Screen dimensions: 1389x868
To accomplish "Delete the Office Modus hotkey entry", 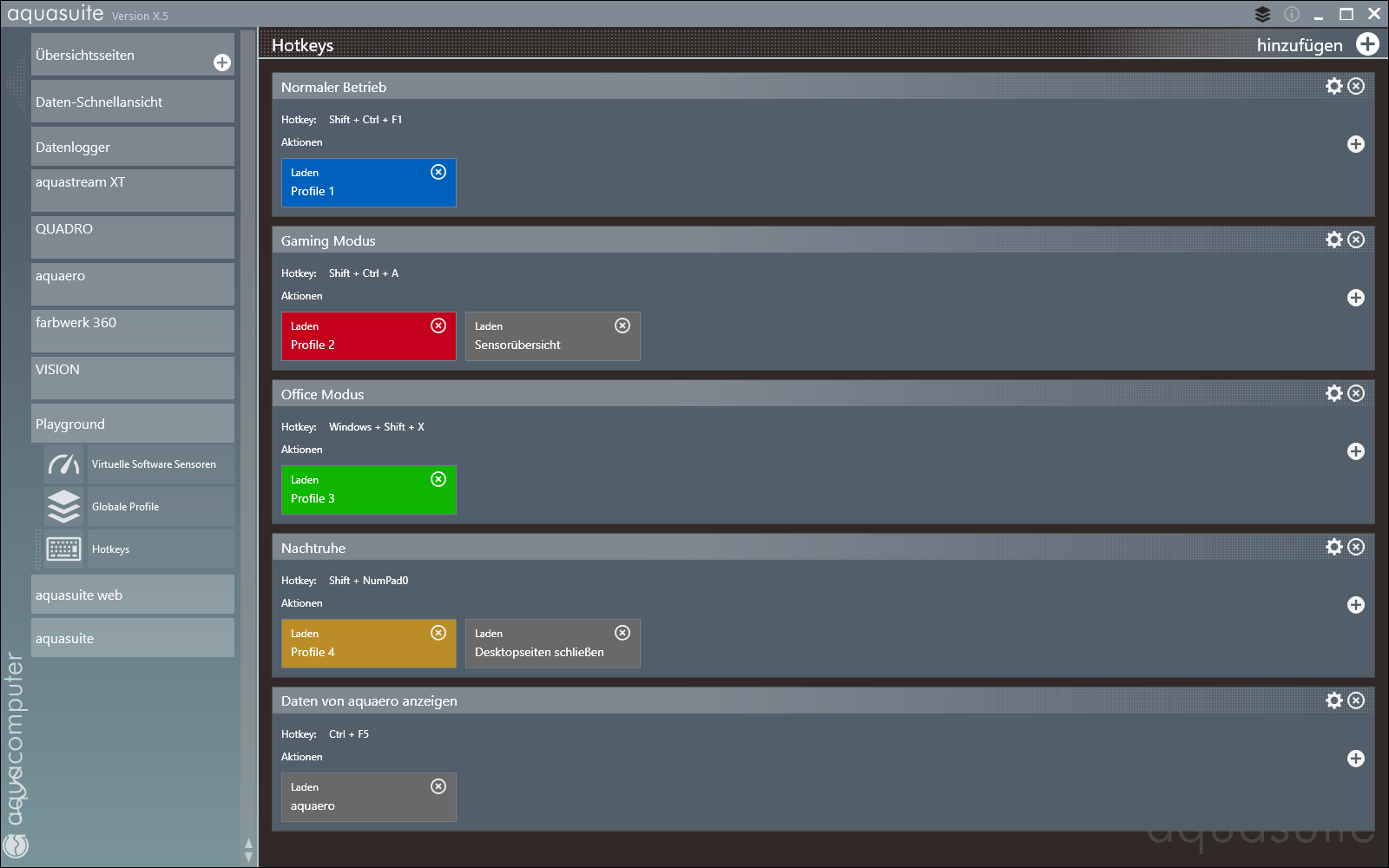I will point(1356,393).
